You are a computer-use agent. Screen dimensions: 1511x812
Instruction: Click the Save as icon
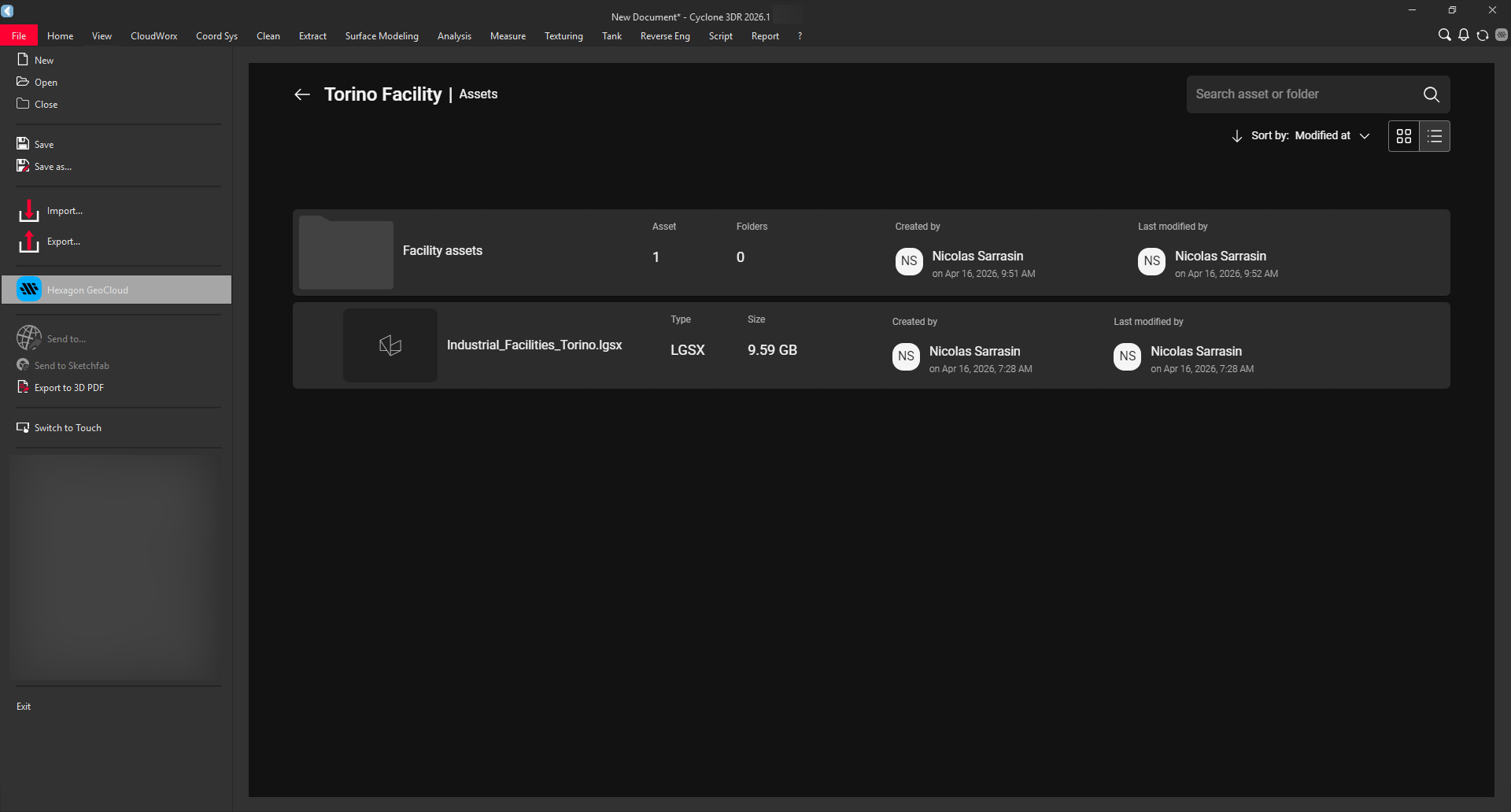[23, 165]
